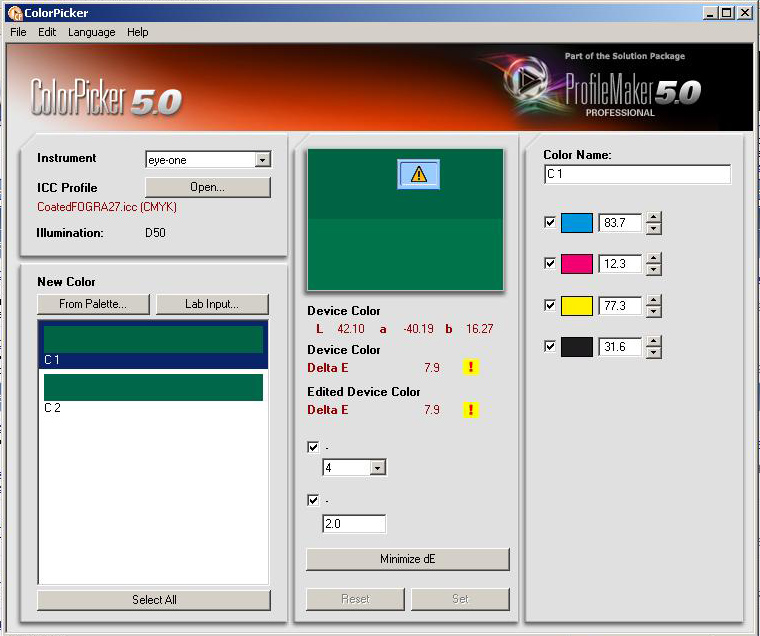
Task: Toggle the magenta channel checkbox
Action: pos(550,264)
